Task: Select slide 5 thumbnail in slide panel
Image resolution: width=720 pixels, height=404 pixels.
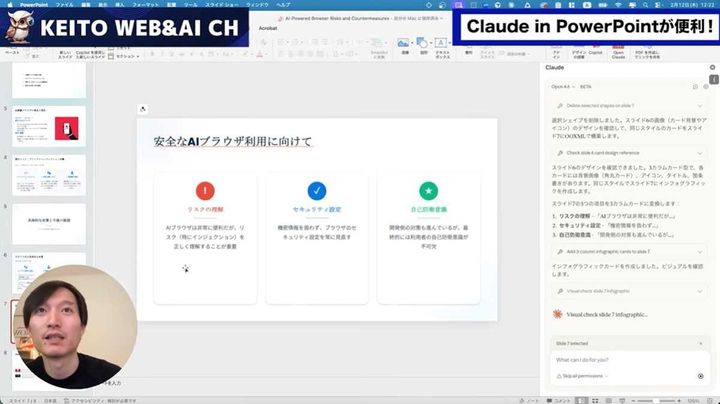Action: tap(49, 224)
